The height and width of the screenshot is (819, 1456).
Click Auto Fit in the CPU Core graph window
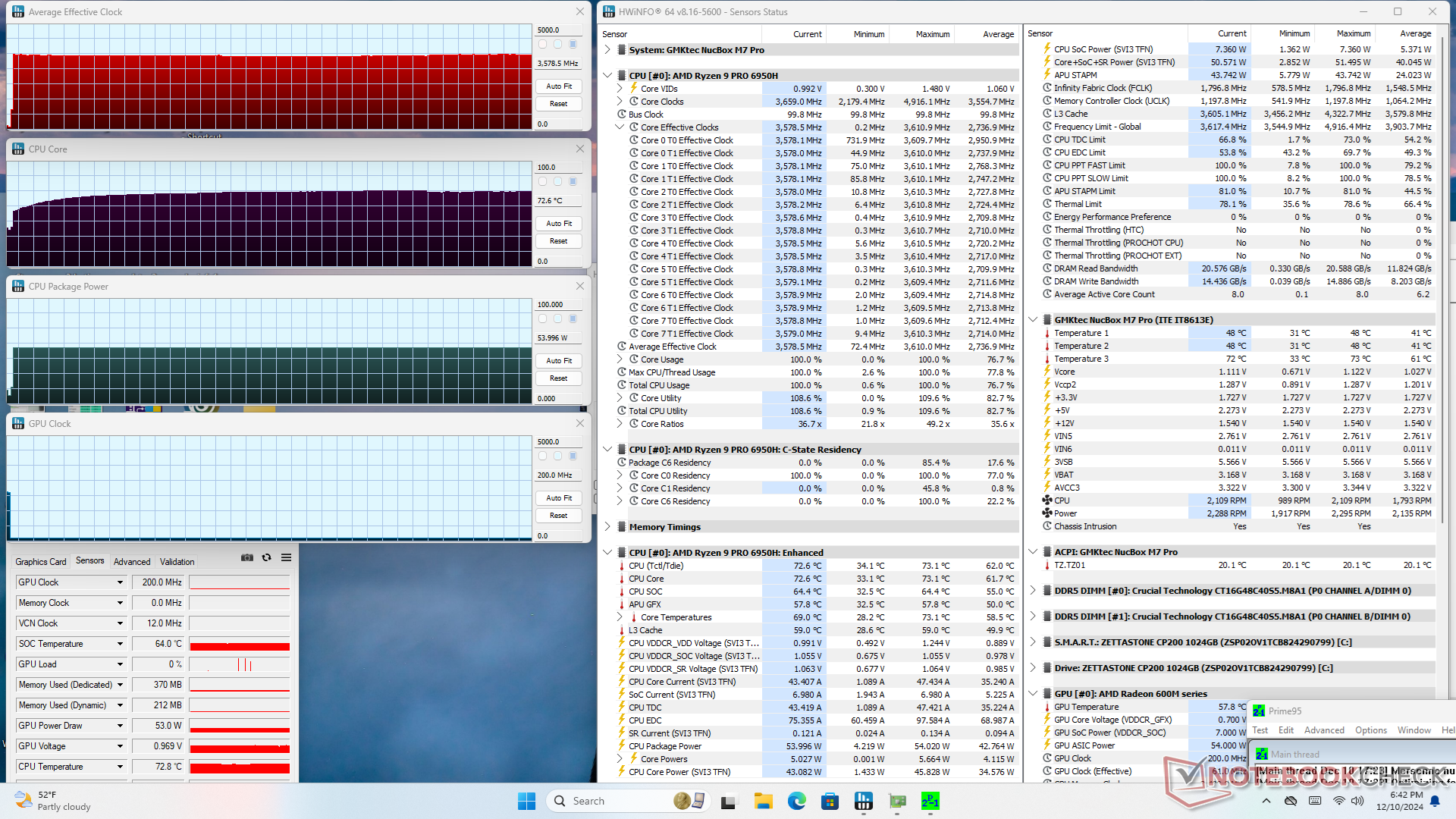559,224
